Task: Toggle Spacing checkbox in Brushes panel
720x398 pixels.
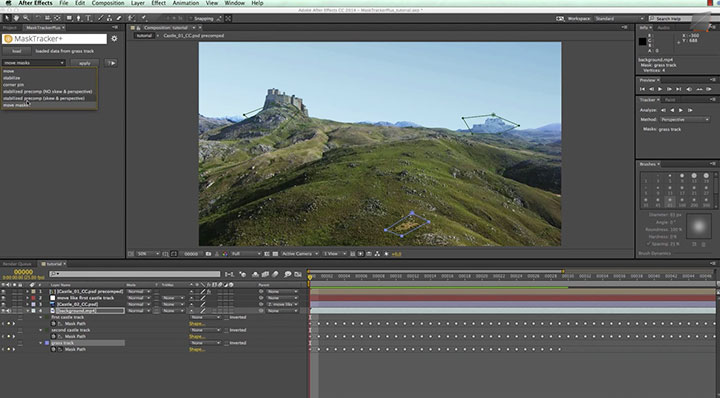Action: coord(649,244)
